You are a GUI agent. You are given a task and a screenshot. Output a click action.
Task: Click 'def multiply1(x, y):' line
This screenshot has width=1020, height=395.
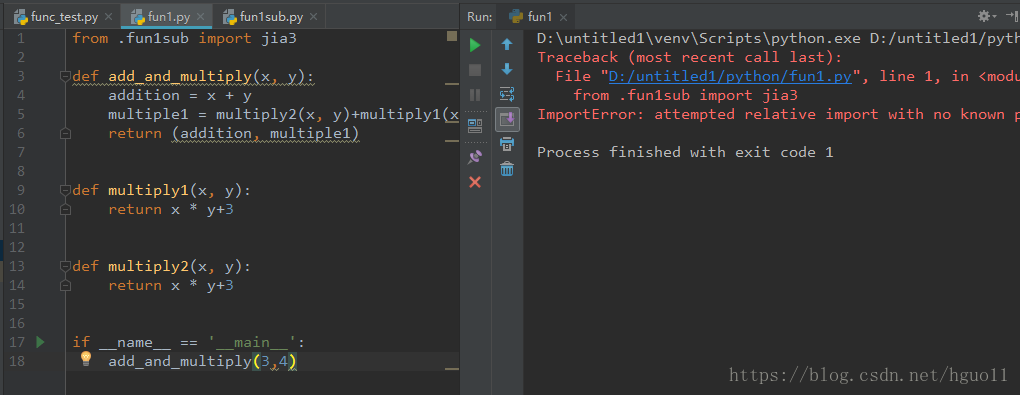tap(161, 191)
